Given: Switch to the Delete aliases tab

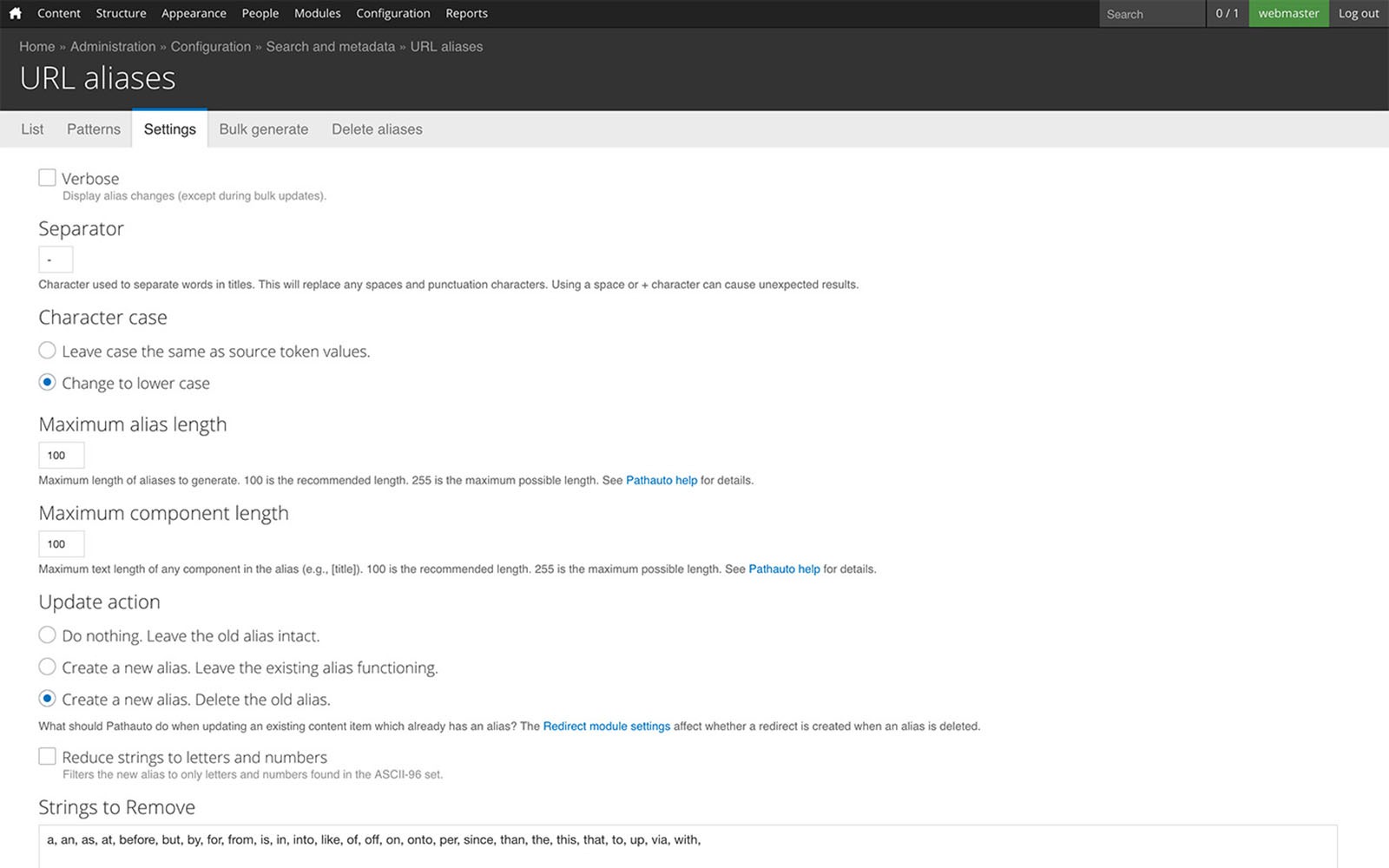Looking at the screenshot, I should 377,129.
